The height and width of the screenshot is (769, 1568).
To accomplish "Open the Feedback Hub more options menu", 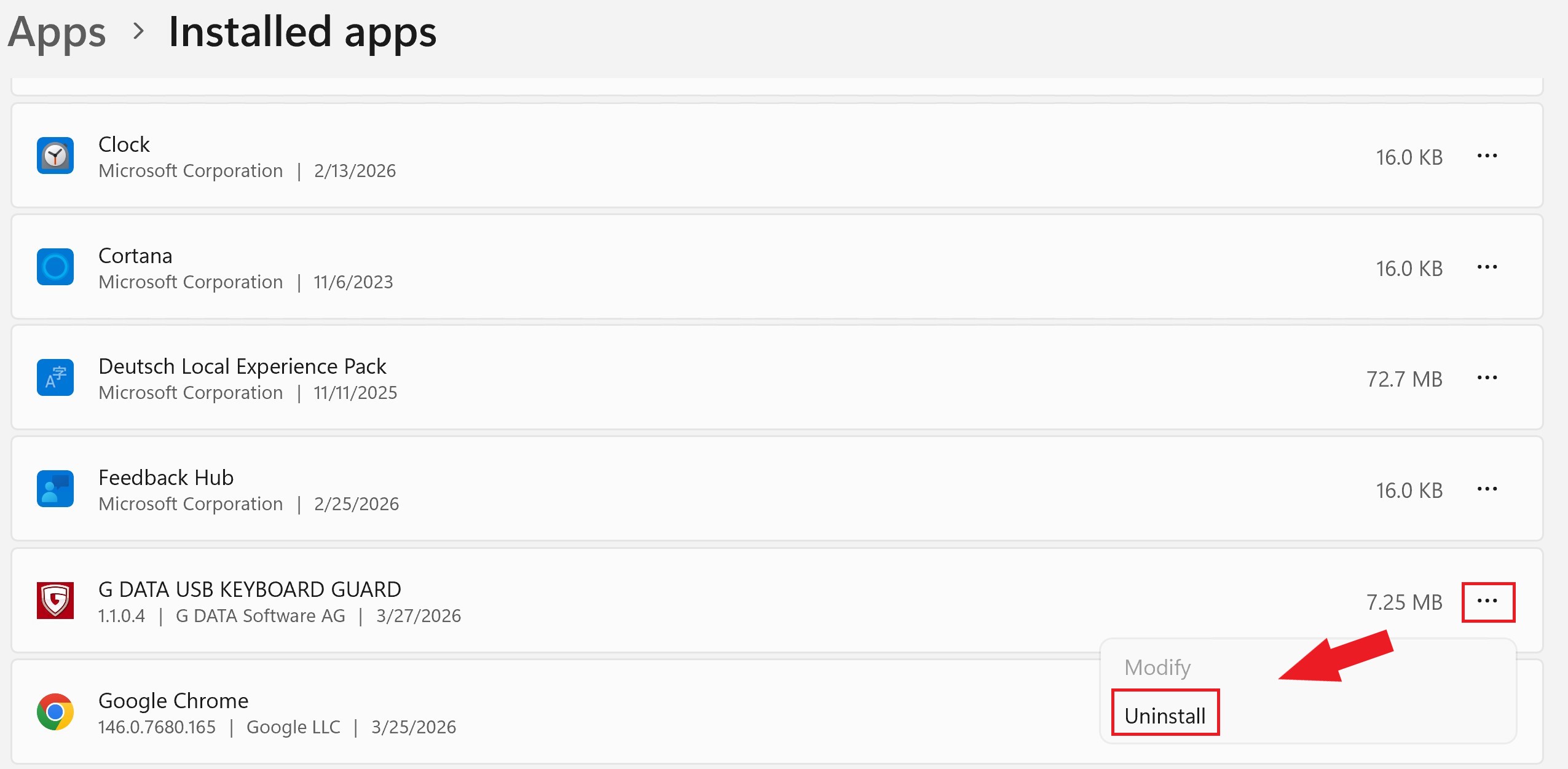I will [1487, 489].
